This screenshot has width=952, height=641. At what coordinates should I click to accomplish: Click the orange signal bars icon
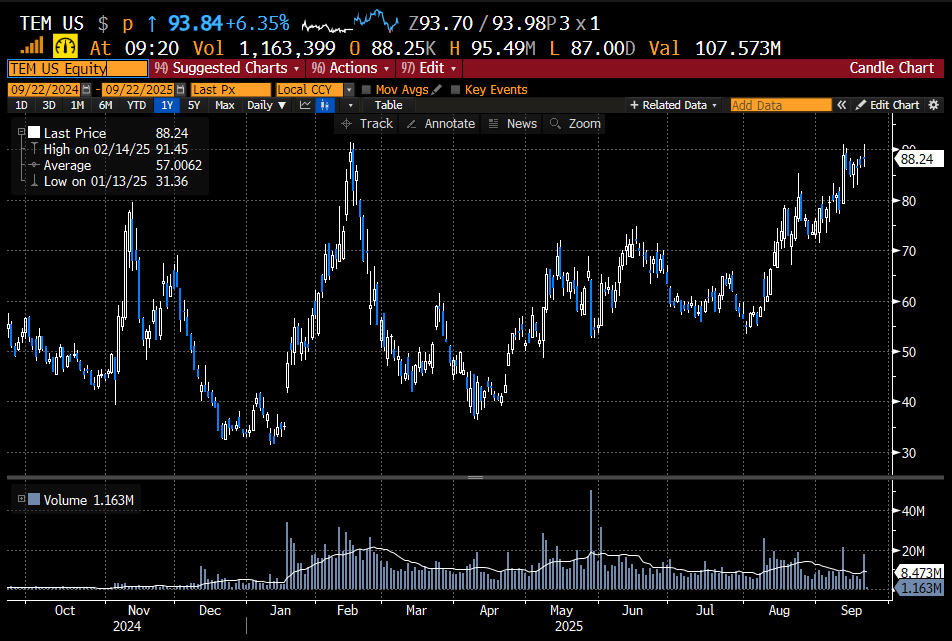click(x=32, y=46)
